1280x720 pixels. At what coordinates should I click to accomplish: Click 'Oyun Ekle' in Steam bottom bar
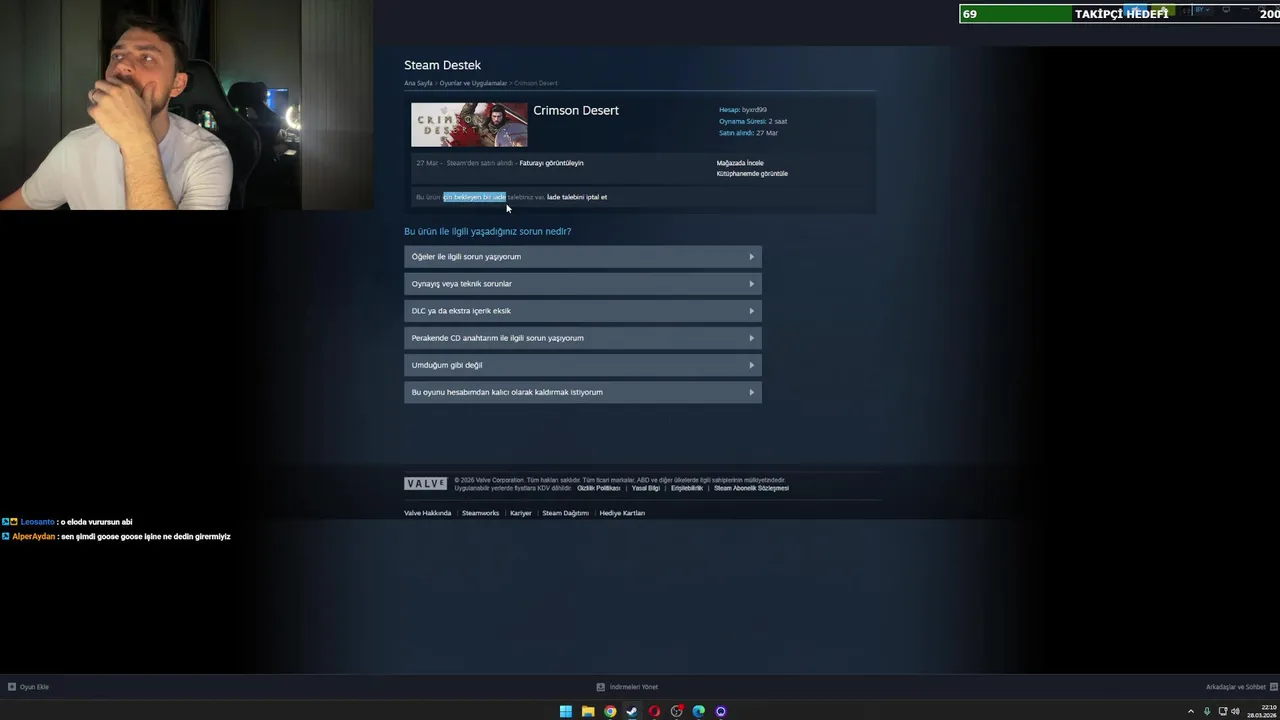click(x=34, y=687)
